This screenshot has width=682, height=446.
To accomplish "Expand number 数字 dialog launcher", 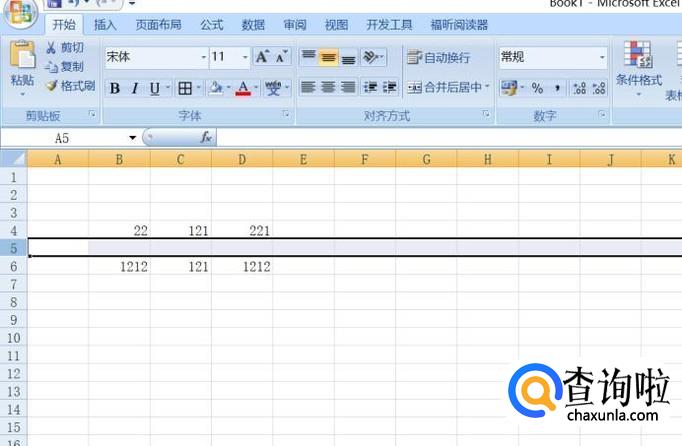I will (x=602, y=114).
